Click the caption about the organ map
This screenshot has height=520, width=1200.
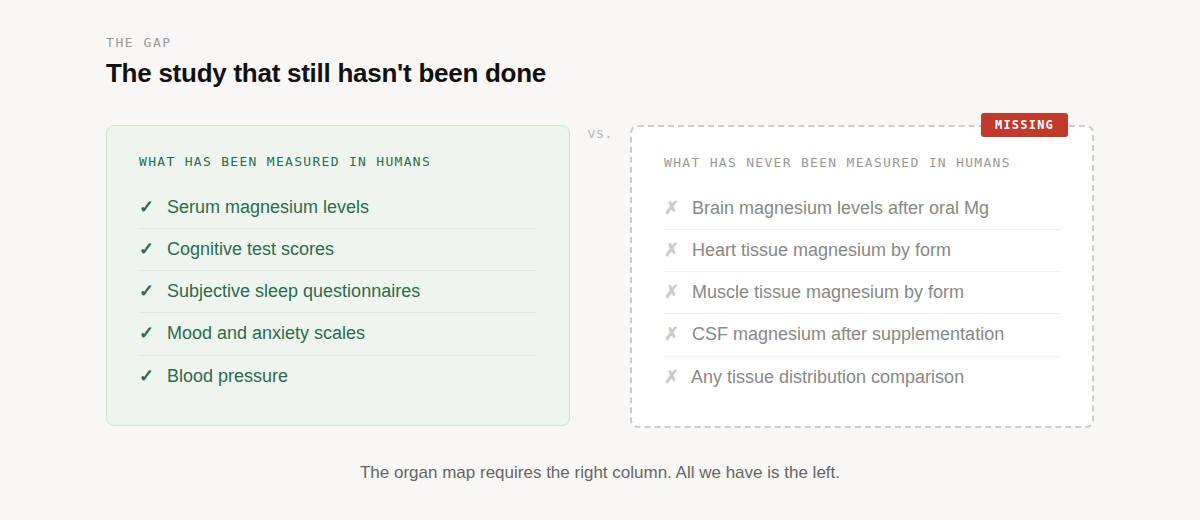[600, 472]
